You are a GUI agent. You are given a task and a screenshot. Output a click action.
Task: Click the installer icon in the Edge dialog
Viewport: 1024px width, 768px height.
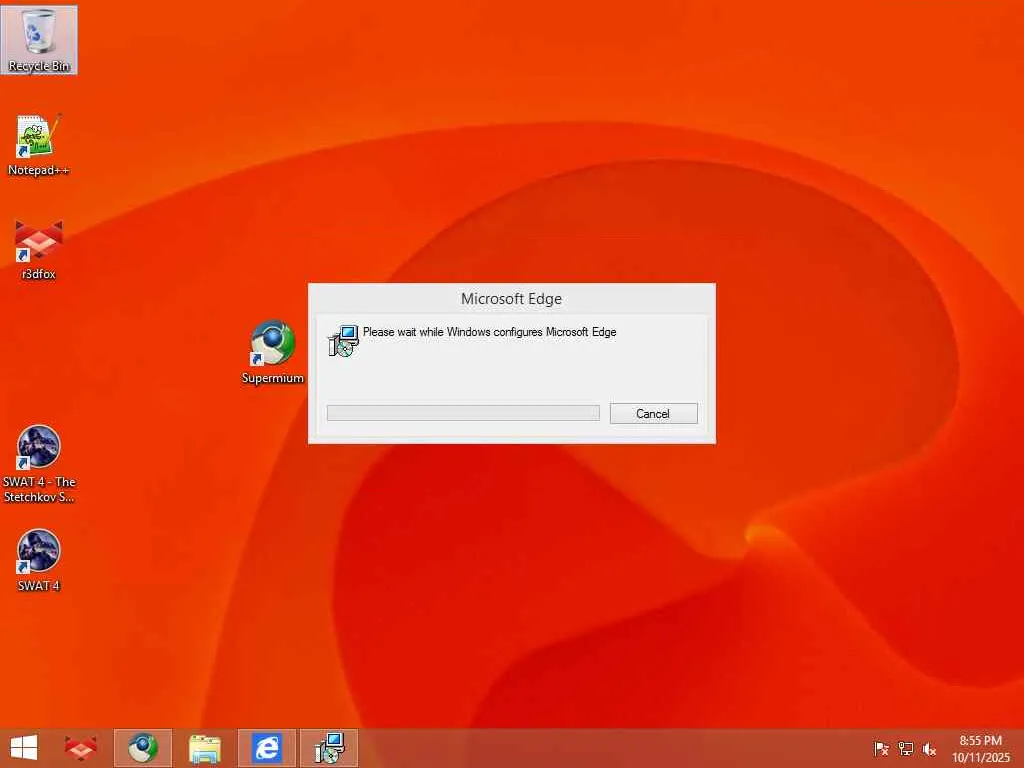[x=343, y=341]
